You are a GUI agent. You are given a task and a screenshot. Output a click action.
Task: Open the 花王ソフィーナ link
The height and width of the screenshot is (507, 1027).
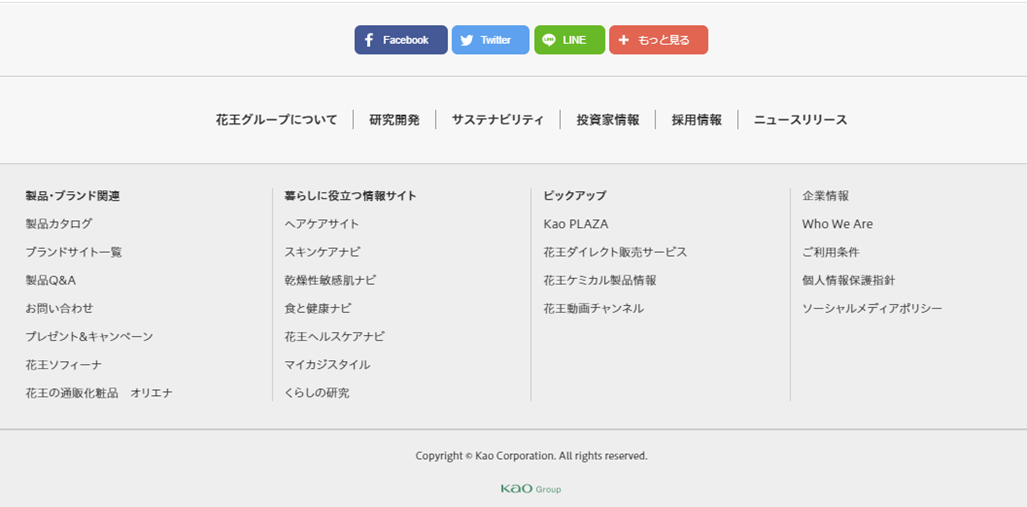coord(64,365)
